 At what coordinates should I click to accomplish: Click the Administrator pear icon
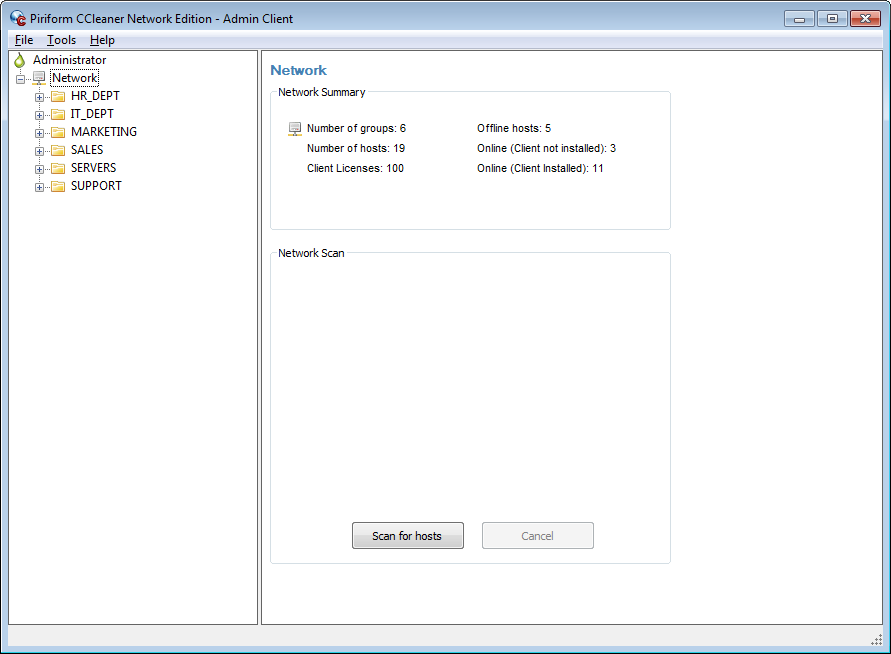point(20,60)
